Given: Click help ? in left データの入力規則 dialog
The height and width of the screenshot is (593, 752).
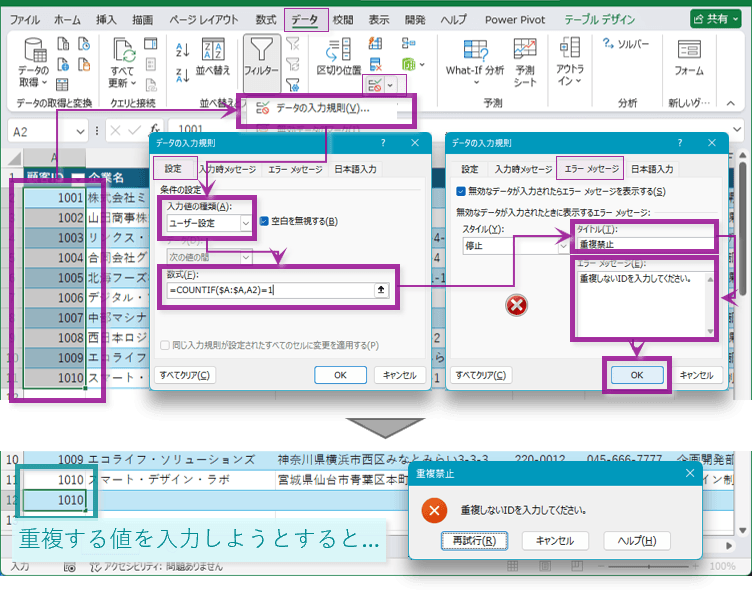Looking at the screenshot, I should [383, 143].
